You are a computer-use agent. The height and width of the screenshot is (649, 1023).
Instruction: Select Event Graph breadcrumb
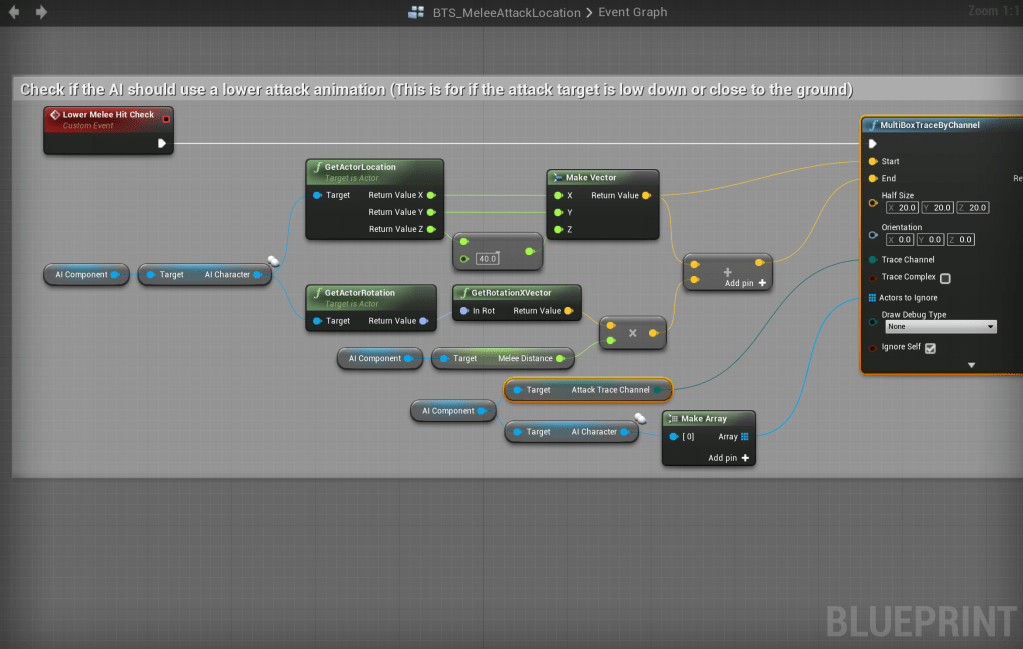632,12
